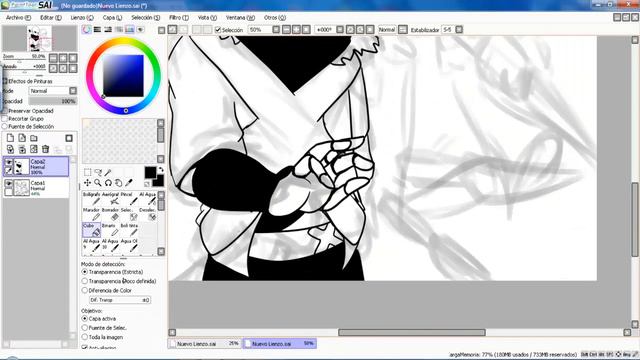Click the undo button in toolbar
The image size is (640, 360).
173,30
